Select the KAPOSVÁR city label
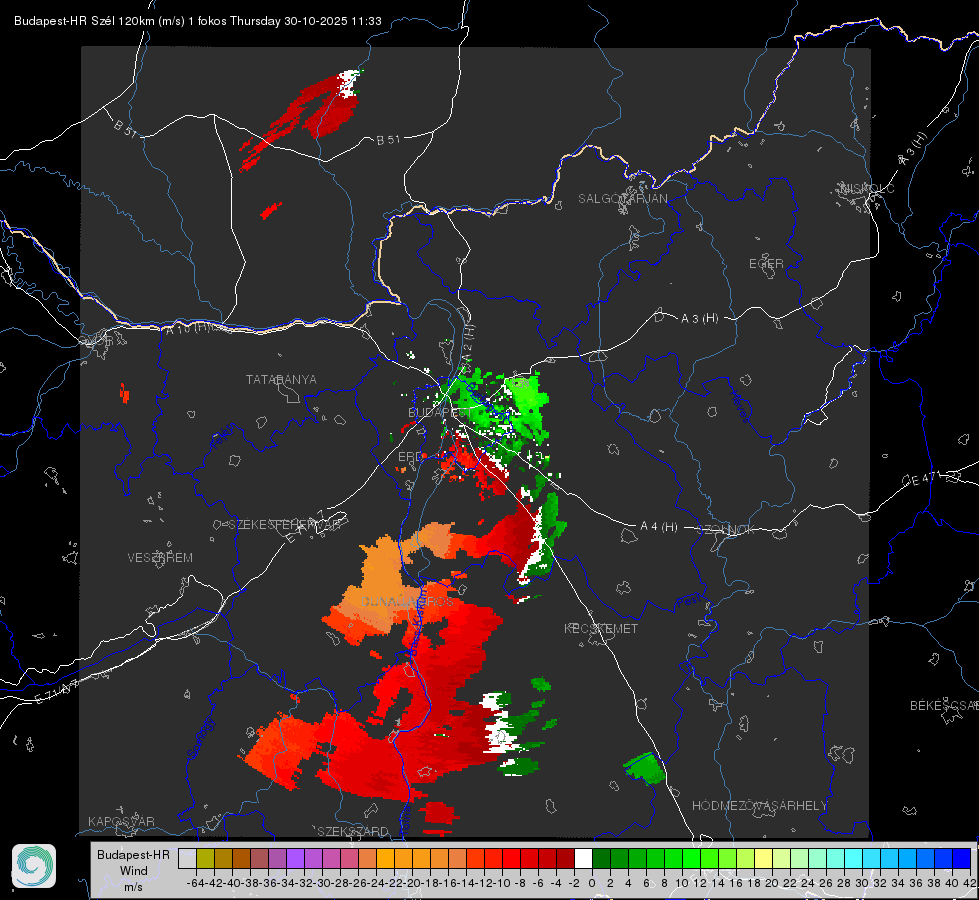 pos(121,821)
